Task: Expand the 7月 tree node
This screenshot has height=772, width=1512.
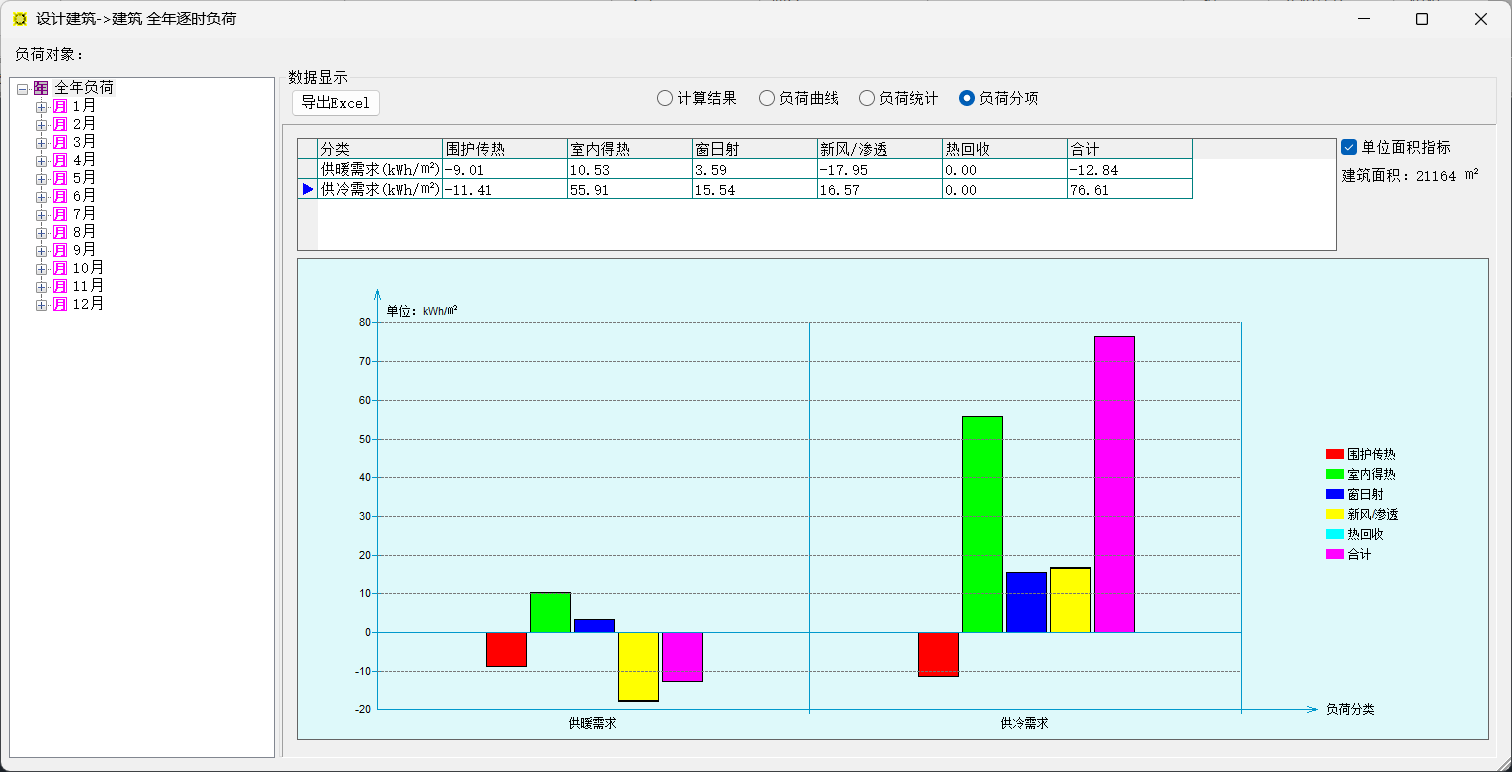Action: pos(41,215)
